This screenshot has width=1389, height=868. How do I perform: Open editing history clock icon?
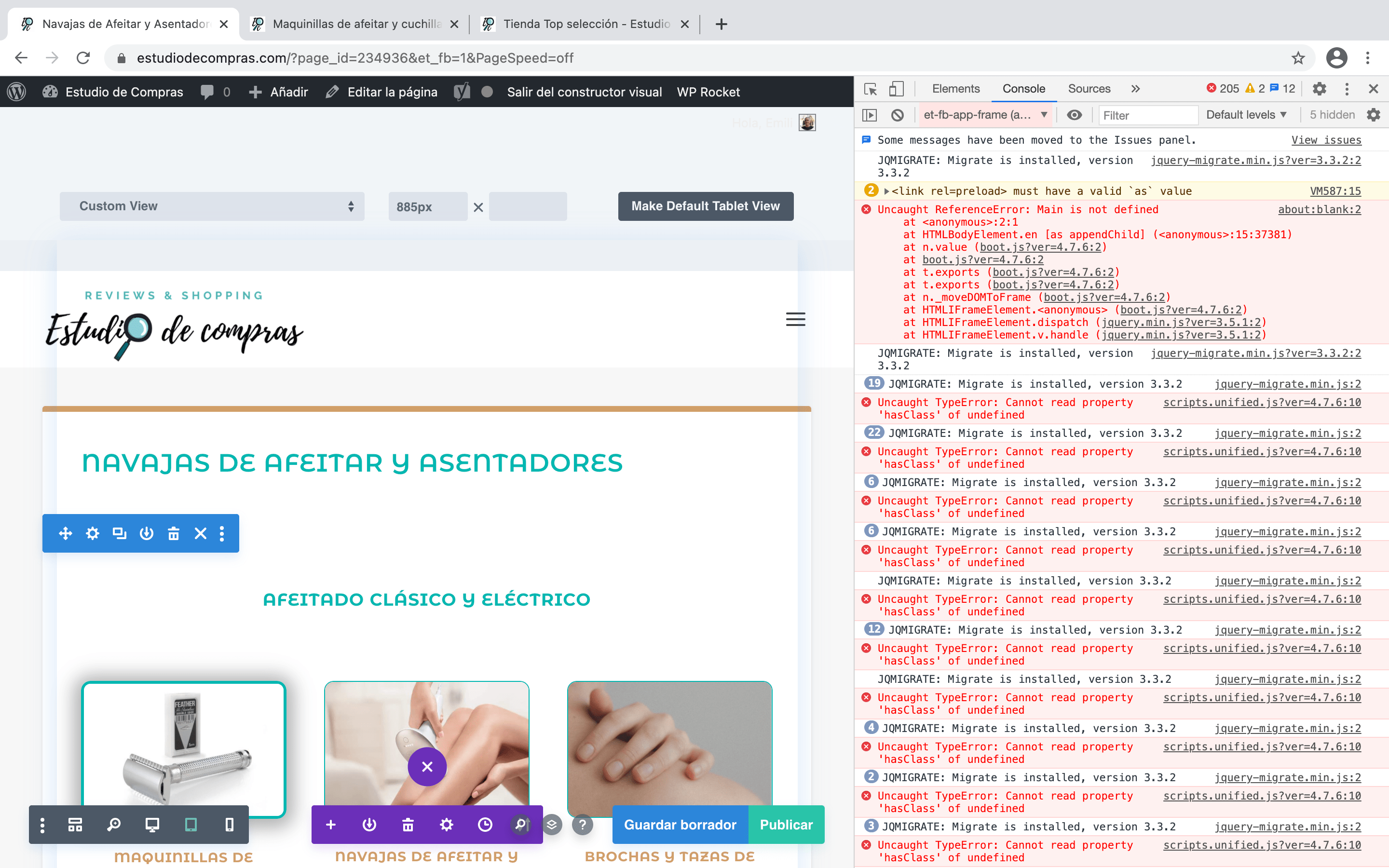485,825
